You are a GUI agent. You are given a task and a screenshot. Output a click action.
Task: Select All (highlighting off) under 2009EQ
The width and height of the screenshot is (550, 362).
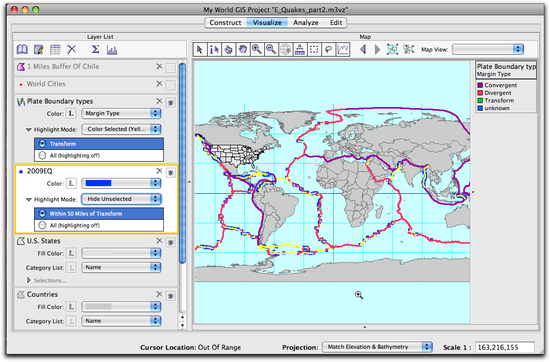click(42, 225)
